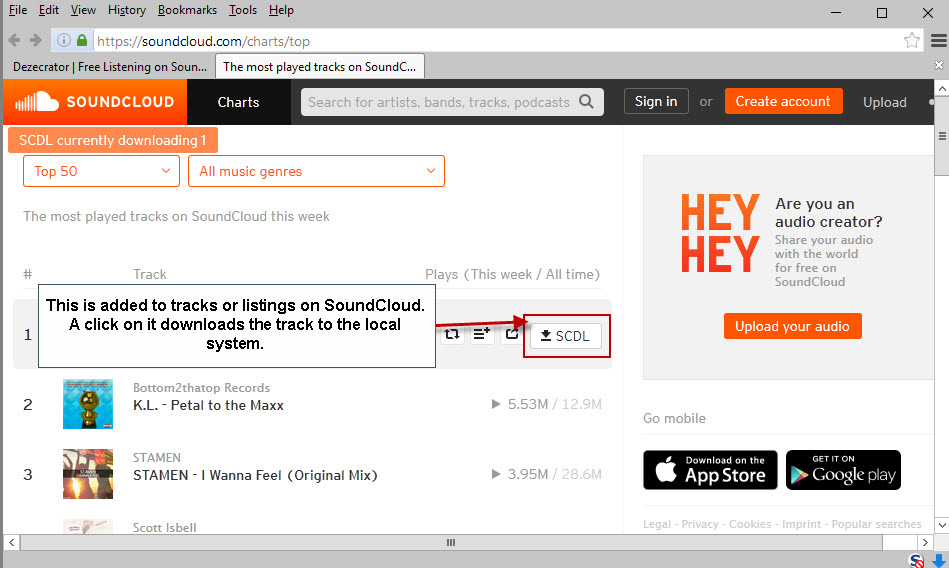Bookmark this page with the star icon
The image size is (949, 568).
(911, 41)
